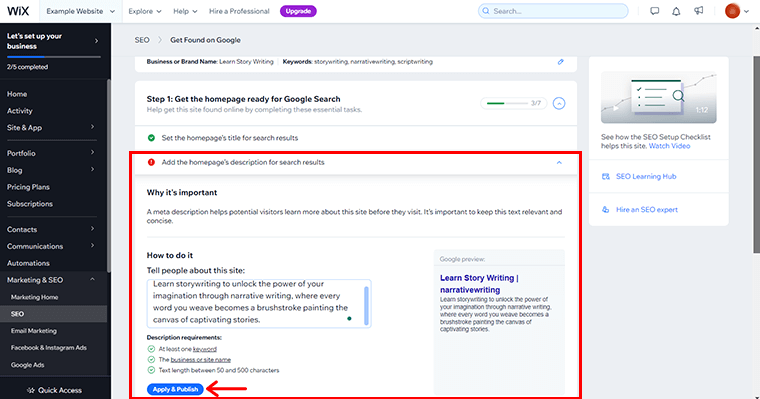Click the Wix logo
The width and height of the screenshot is (760, 399).
click(18, 11)
